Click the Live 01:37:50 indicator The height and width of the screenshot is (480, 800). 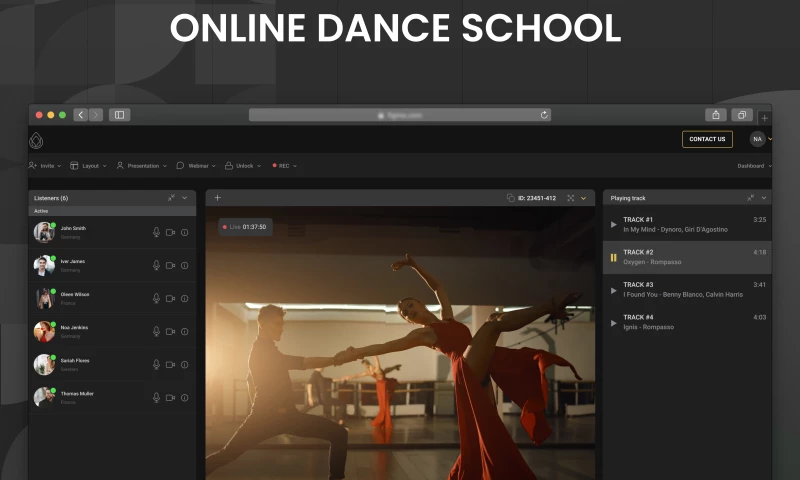(245, 227)
